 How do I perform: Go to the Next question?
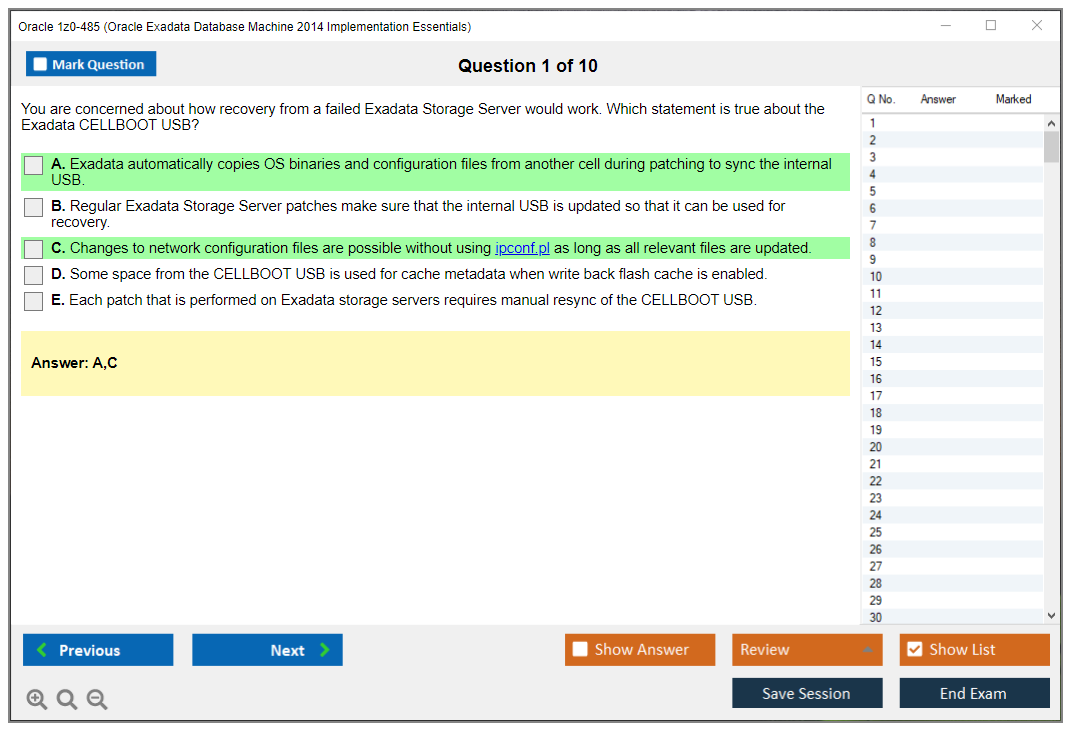(x=267, y=650)
